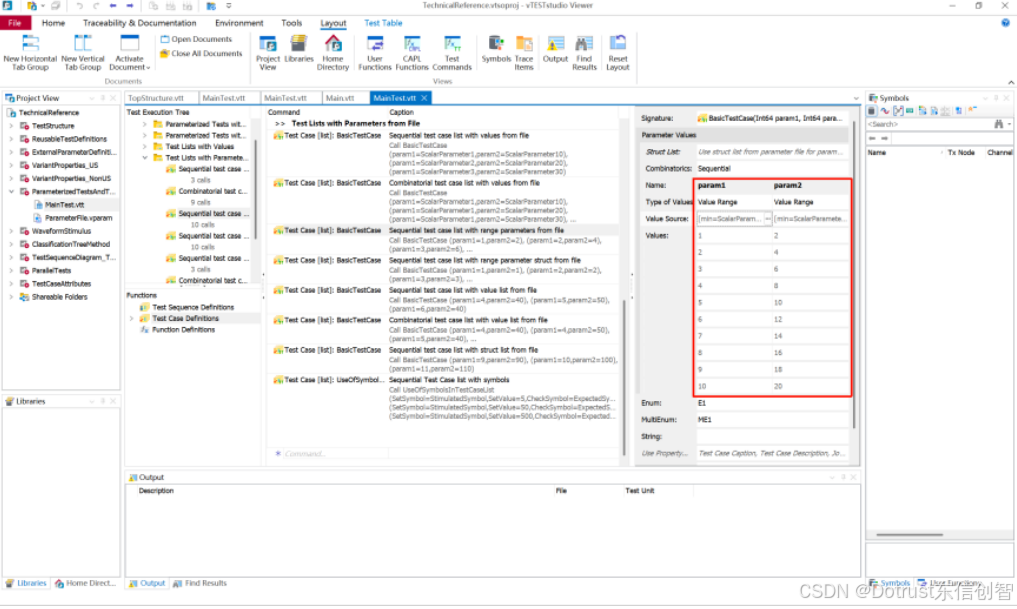
Task: Select TestCaseAttributes project
Action: point(61,284)
